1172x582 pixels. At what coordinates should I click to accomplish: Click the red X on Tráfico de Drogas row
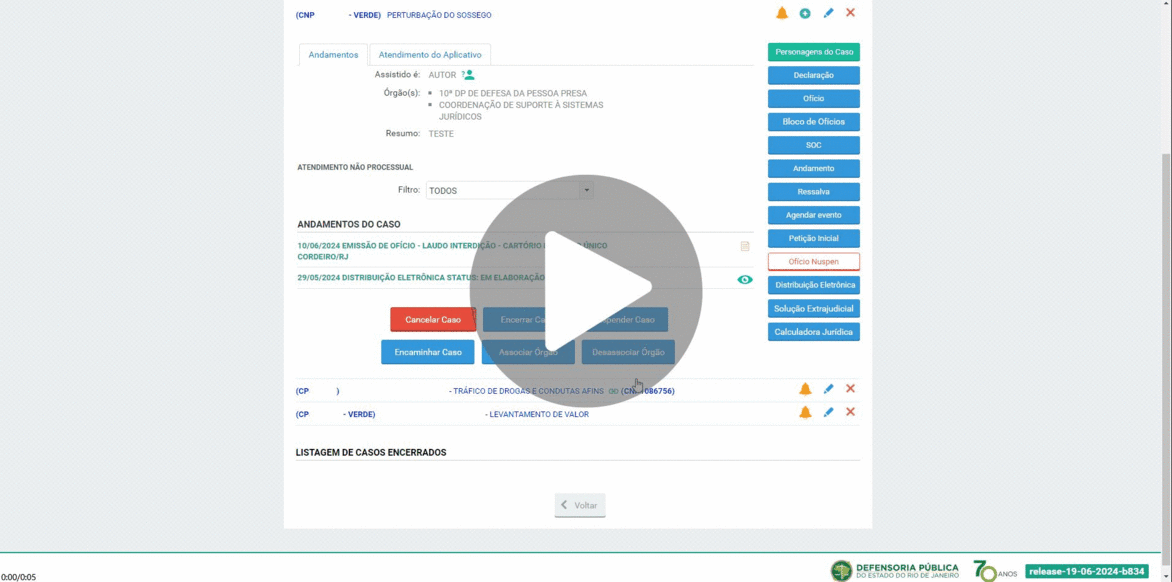pos(851,389)
